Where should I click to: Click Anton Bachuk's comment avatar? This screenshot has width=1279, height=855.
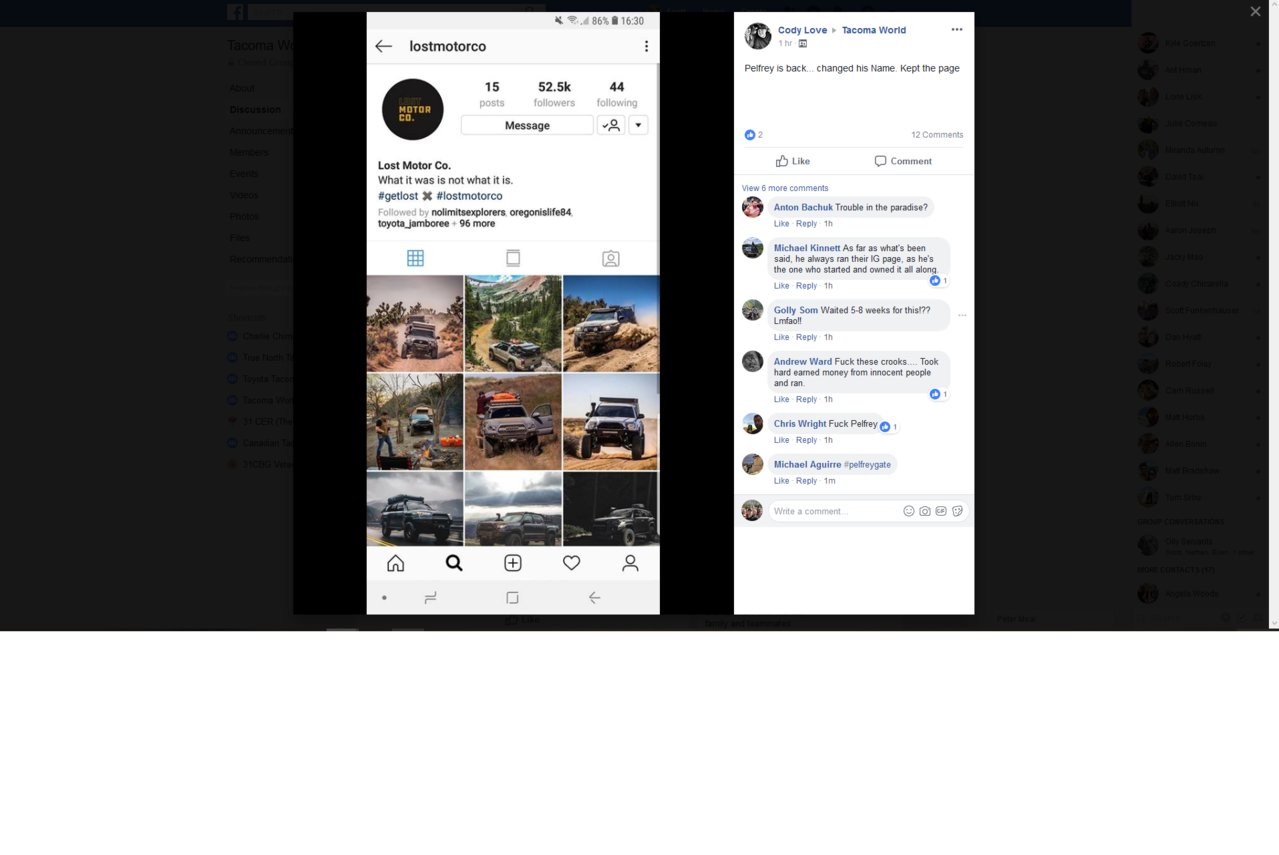click(x=753, y=207)
